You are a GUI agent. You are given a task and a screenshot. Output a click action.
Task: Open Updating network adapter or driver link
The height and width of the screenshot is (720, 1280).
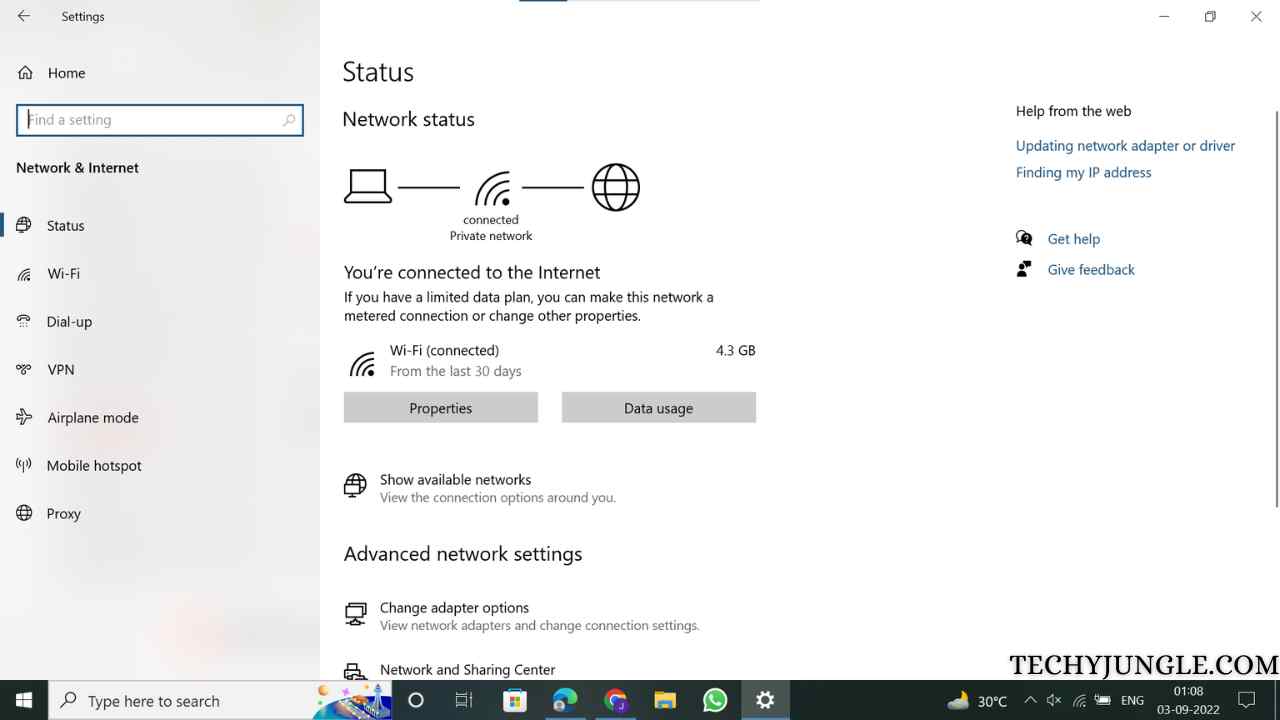(1125, 146)
